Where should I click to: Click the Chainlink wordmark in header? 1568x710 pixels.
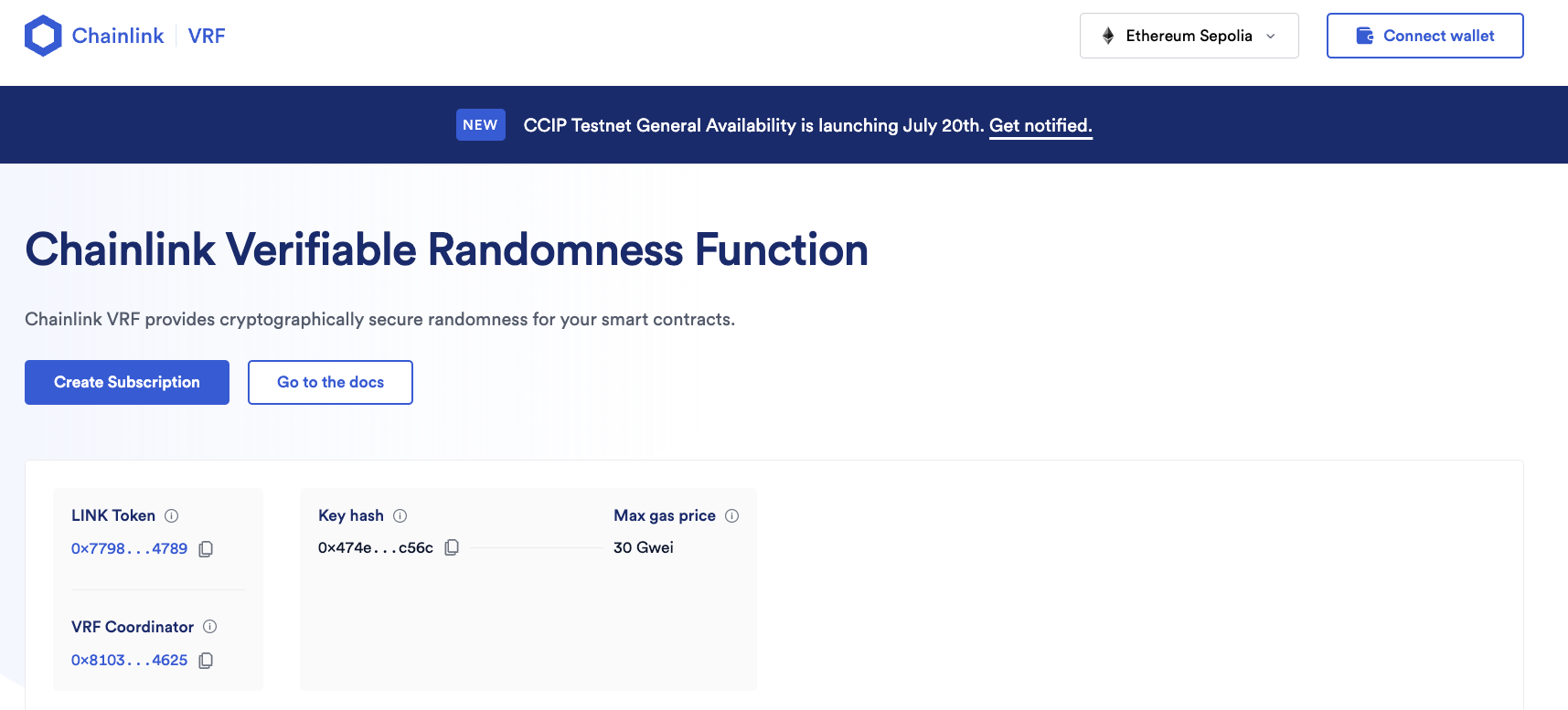tap(118, 36)
